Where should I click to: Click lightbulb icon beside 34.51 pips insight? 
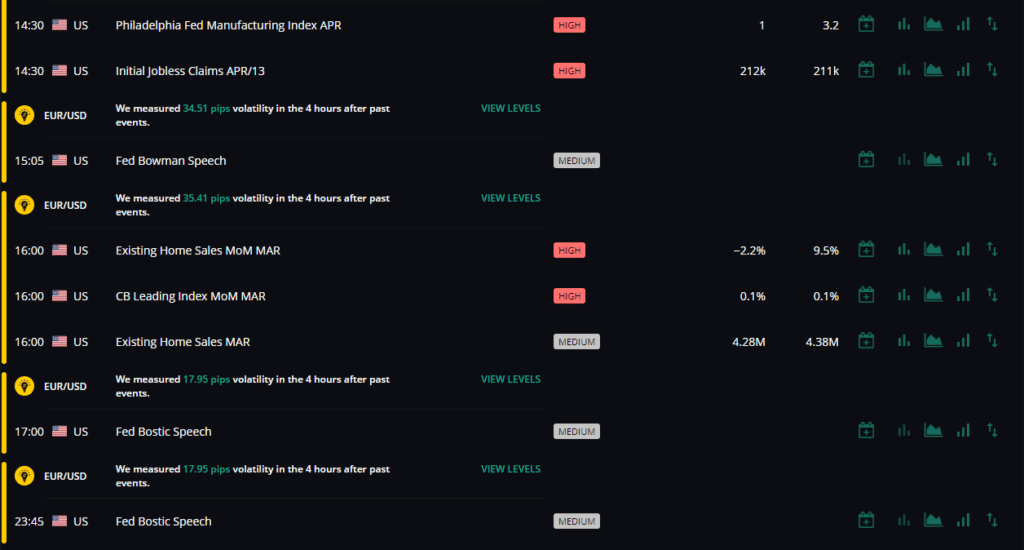pos(24,115)
